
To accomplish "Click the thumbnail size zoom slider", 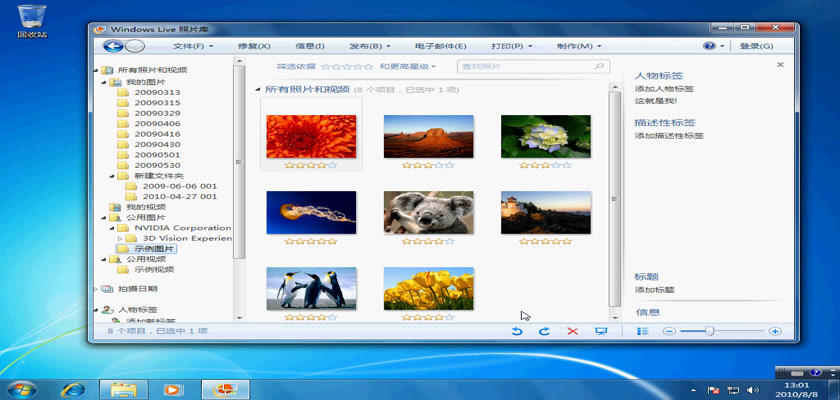I will click(x=710, y=331).
